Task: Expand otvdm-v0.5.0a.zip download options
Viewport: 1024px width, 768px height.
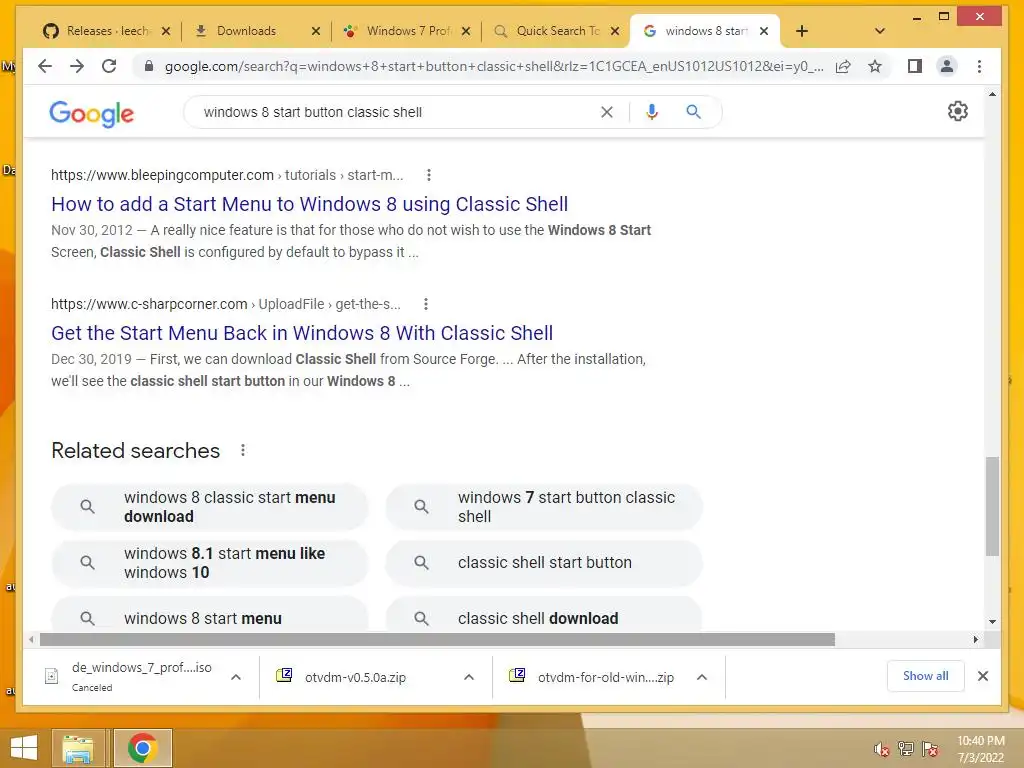Action: (469, 677)
